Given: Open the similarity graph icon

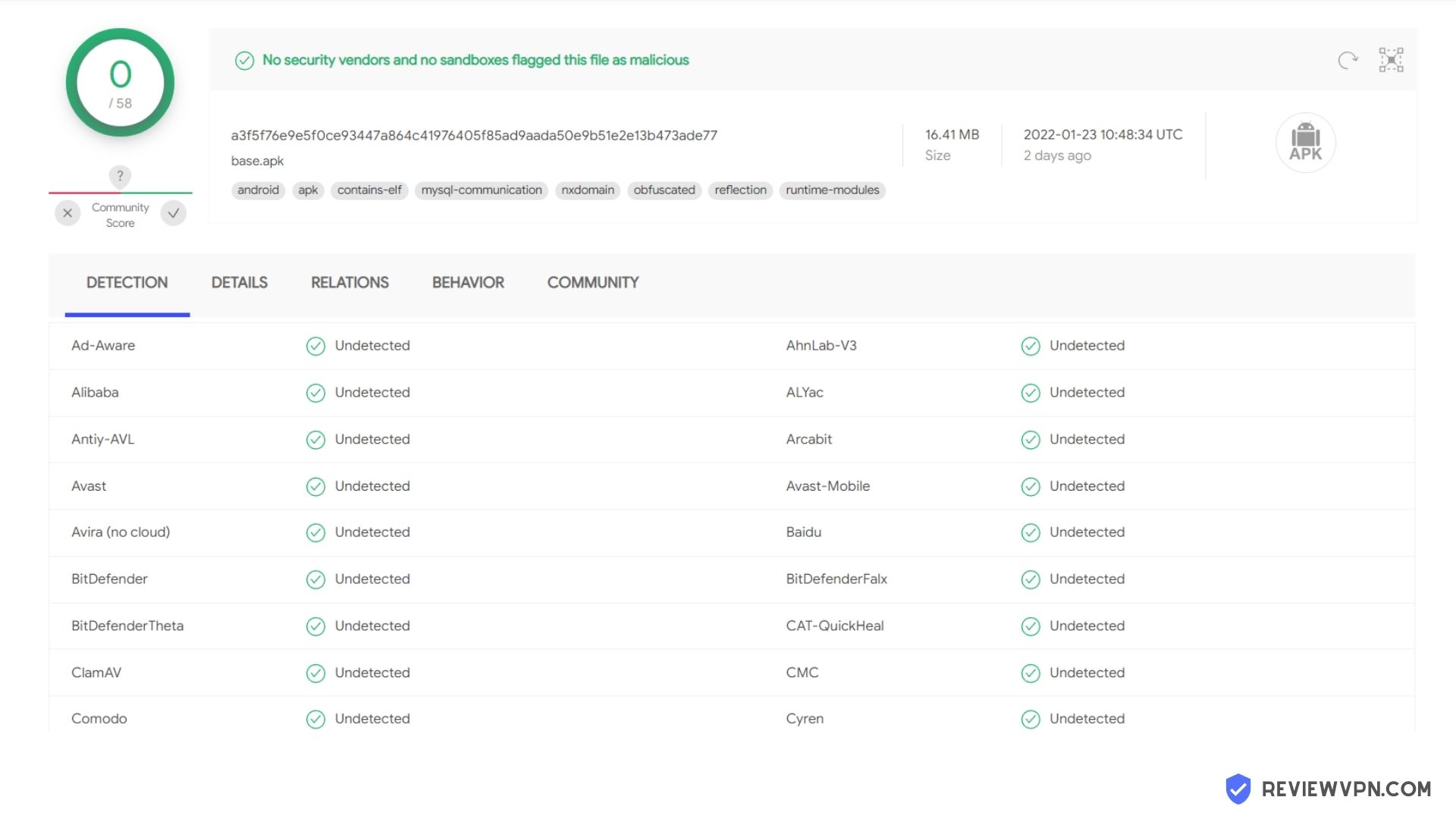Looking at the screenshot, I should point(1391,60).
